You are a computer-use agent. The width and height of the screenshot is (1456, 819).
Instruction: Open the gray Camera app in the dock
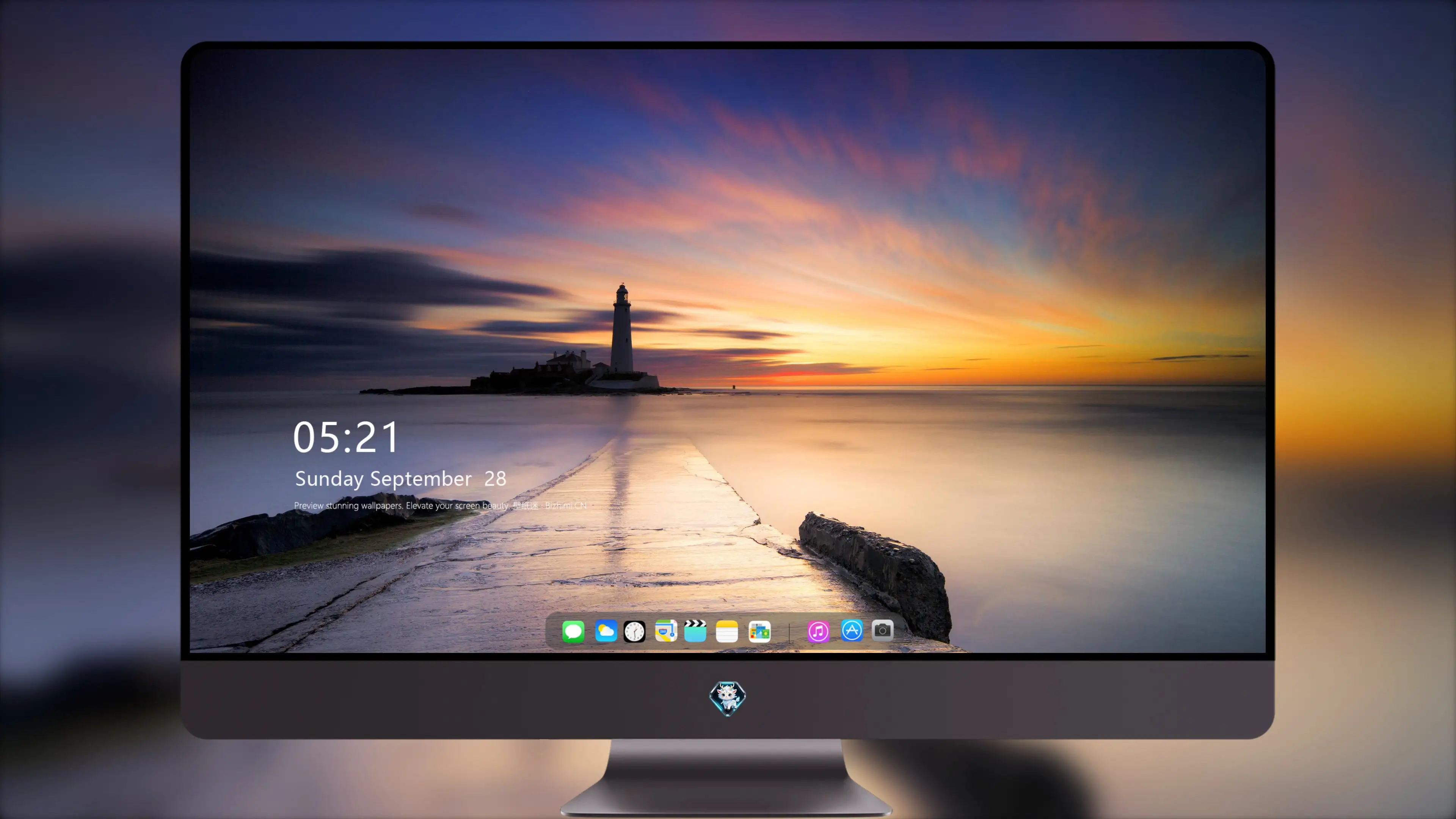pos(882,630)
